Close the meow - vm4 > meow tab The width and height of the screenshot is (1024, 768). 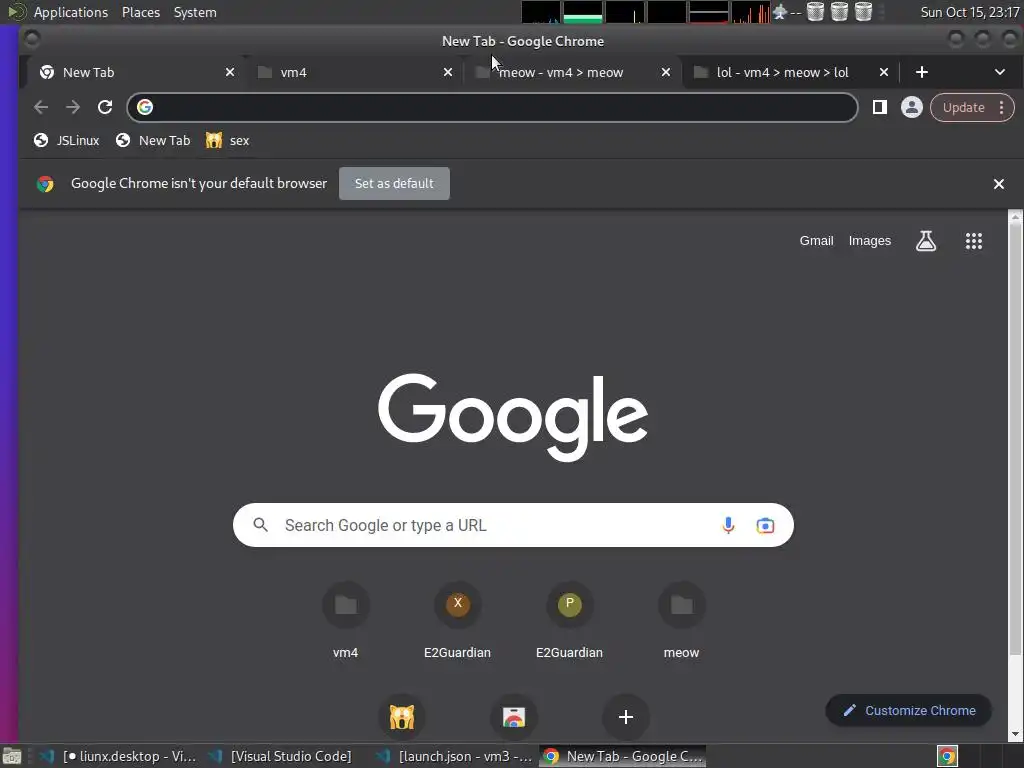point(665,72)
